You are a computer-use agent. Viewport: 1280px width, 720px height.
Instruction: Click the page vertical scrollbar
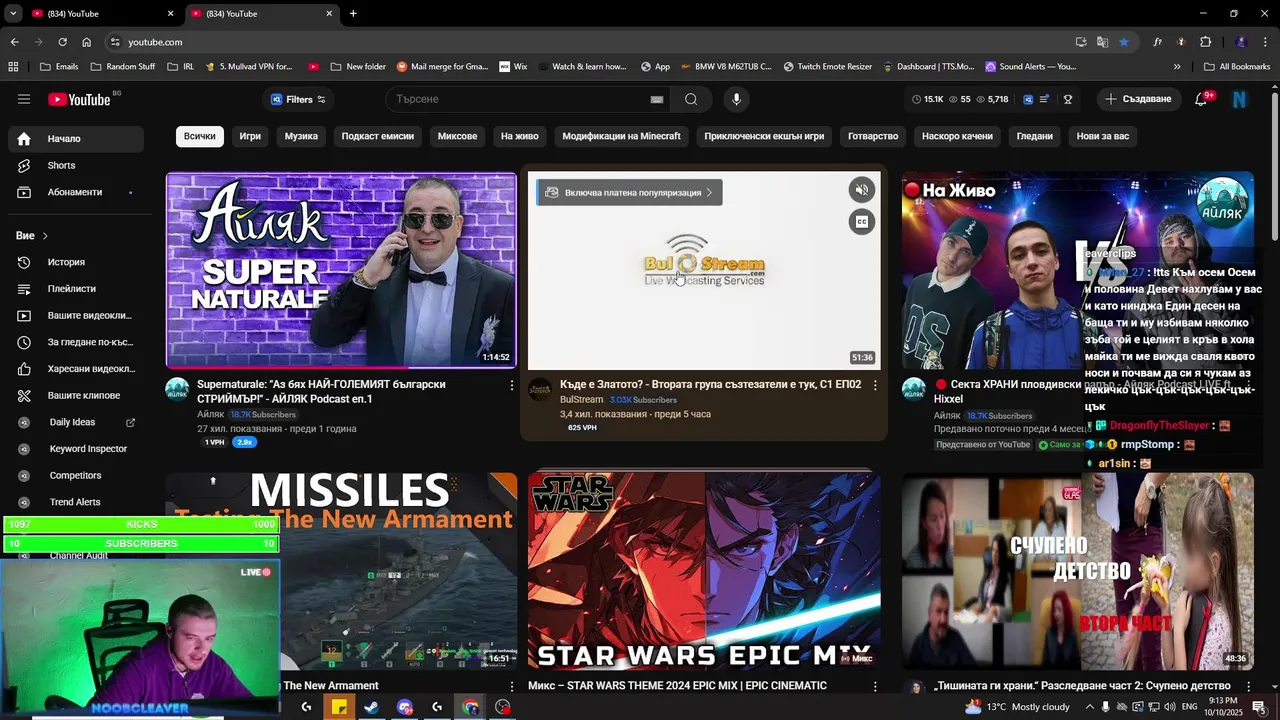[x=1275, y=165]
